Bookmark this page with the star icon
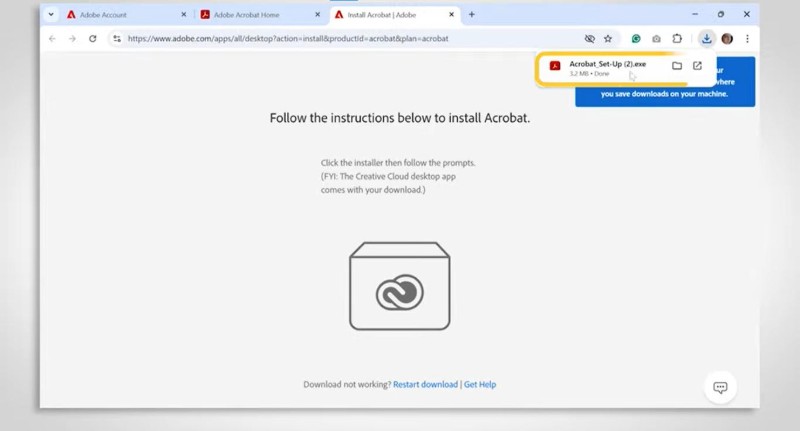Image resolution: width=800 pixels, height=431 pixels. 608,39
